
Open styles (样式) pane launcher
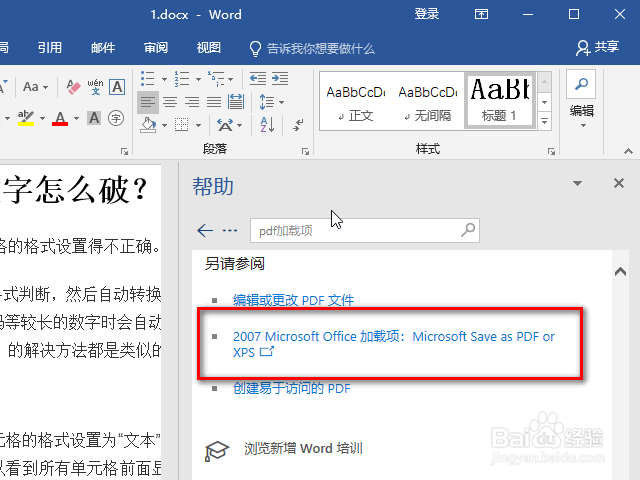click(551, 152)
